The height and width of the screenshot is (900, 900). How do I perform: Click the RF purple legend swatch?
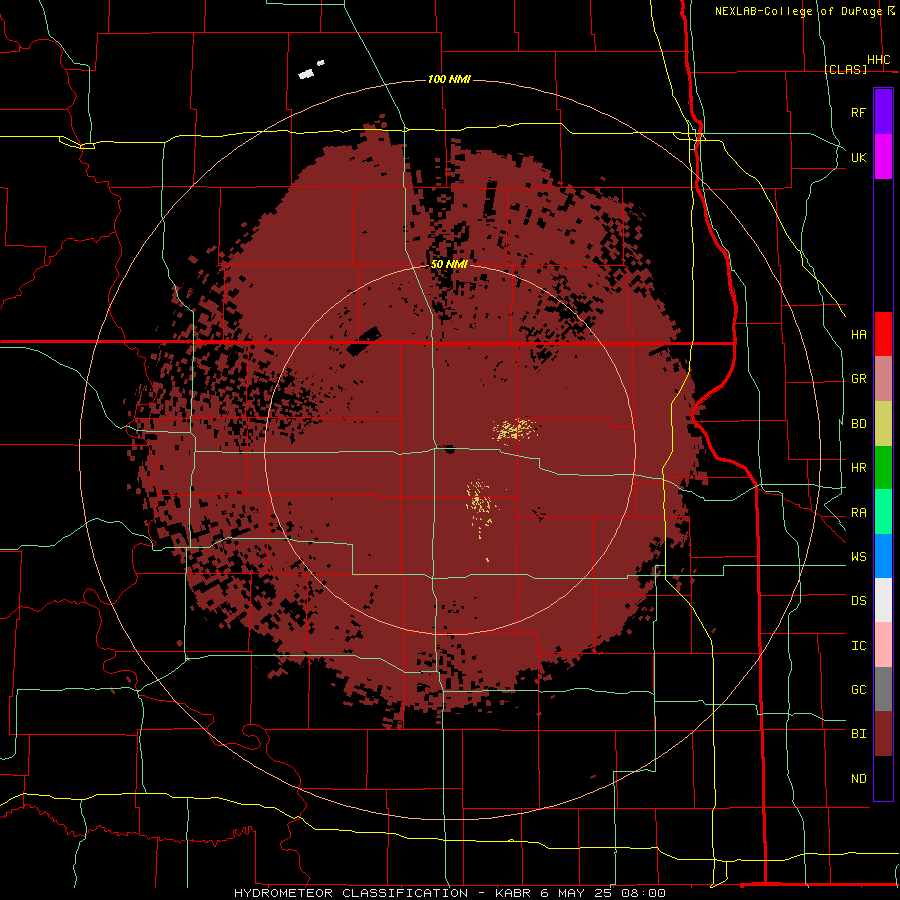pyautogui.click(x=883, y=112)
